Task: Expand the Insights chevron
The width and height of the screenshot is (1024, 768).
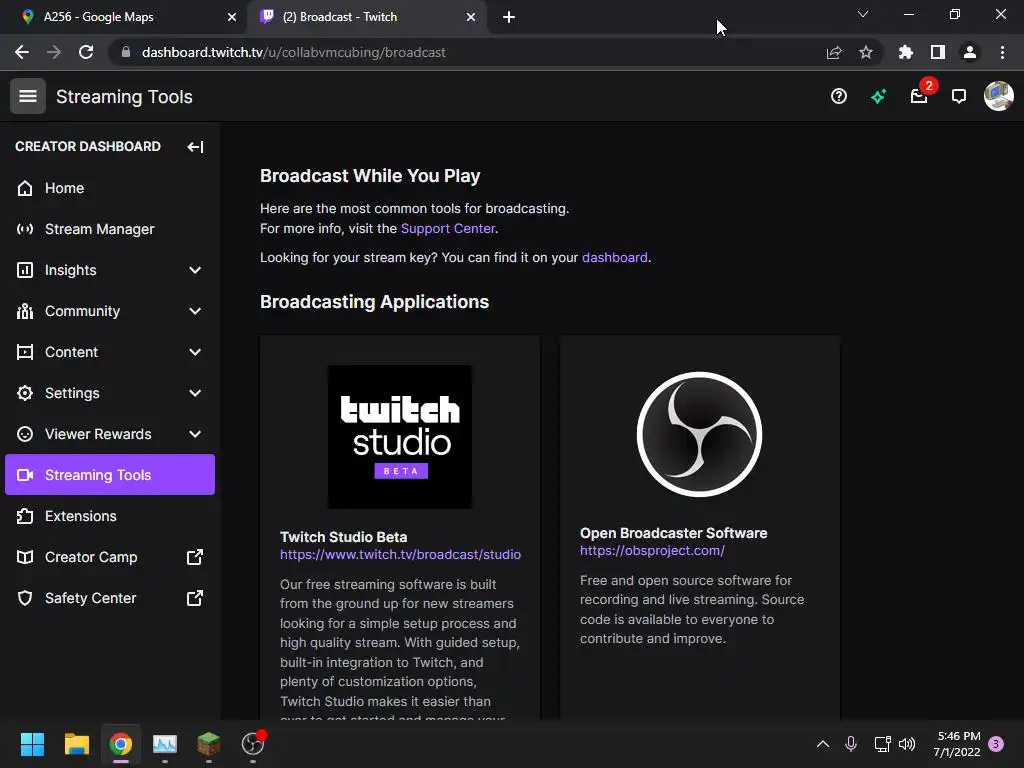Action: click(x=195, y=270)
